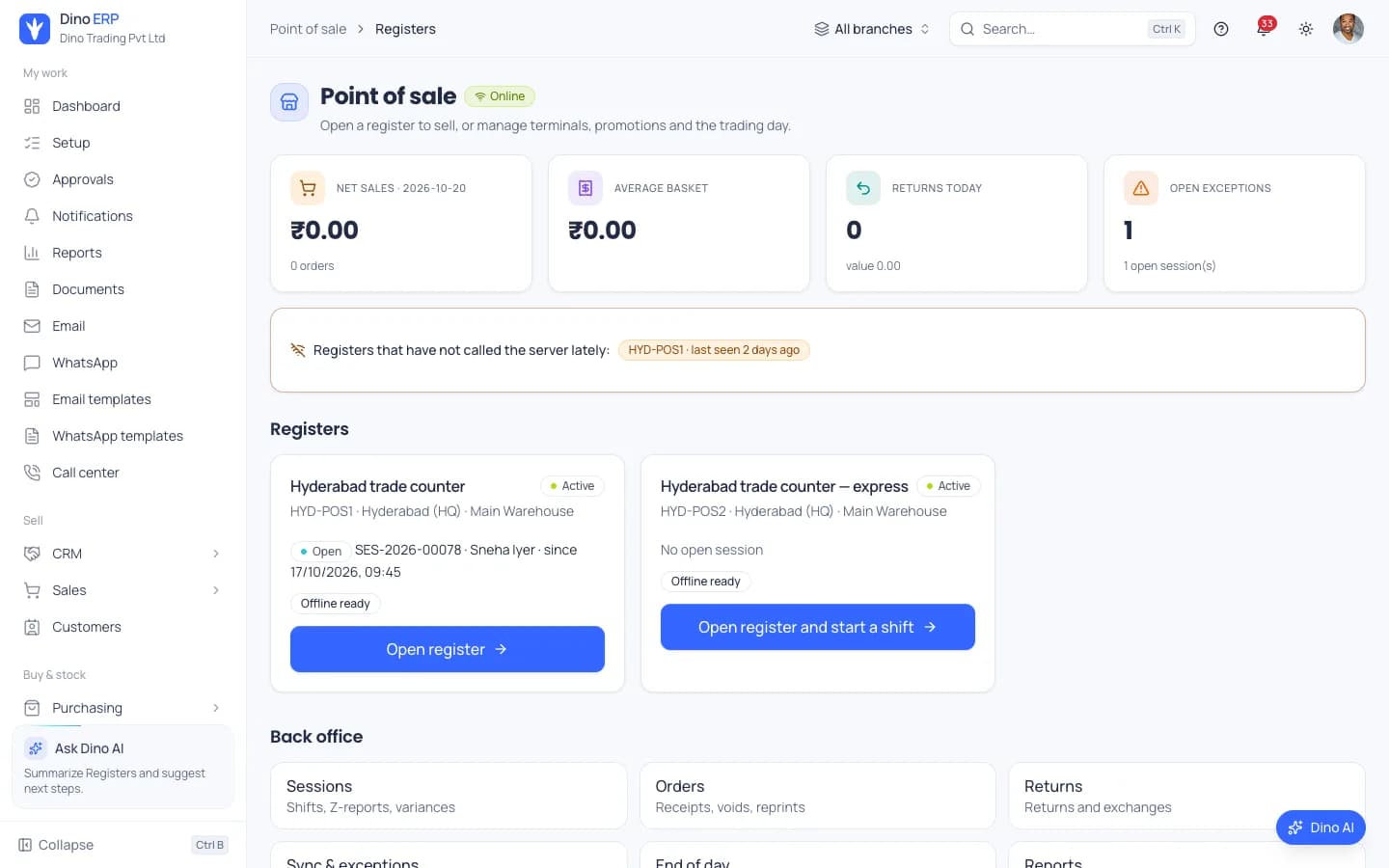Click the Ask Dino AI sparkle icon
1389x868 pixels.
[36, 748]
